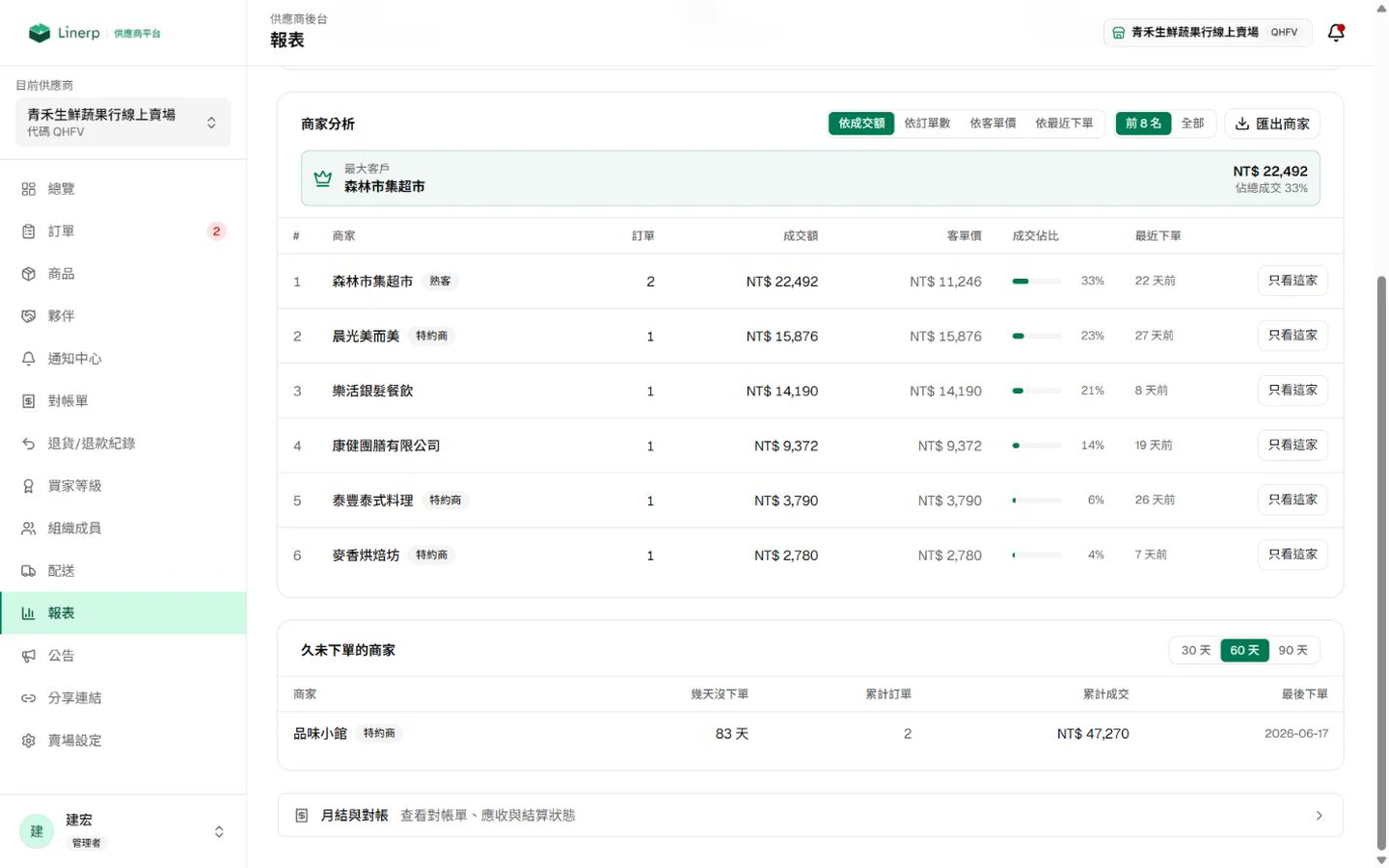Click the 訂單 clipboard icon
The image size is (1389, 868).
[29, 231]
